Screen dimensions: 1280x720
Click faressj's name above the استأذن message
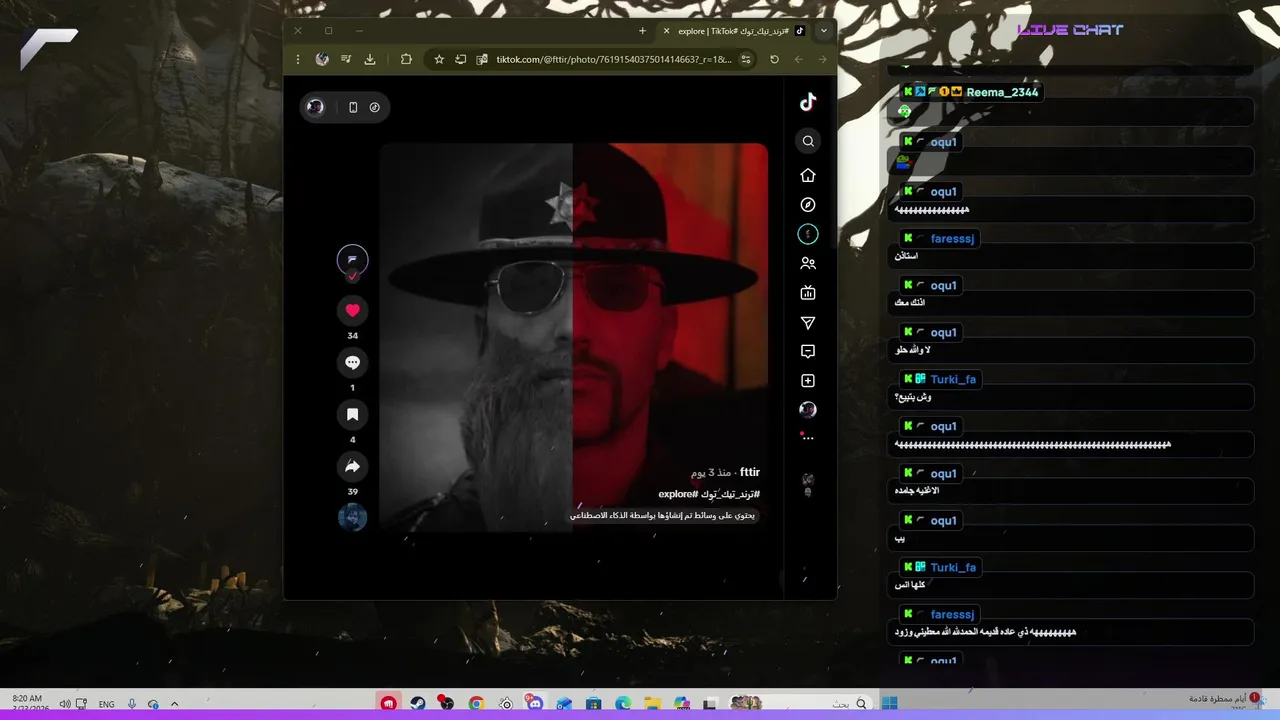[952, 239]
